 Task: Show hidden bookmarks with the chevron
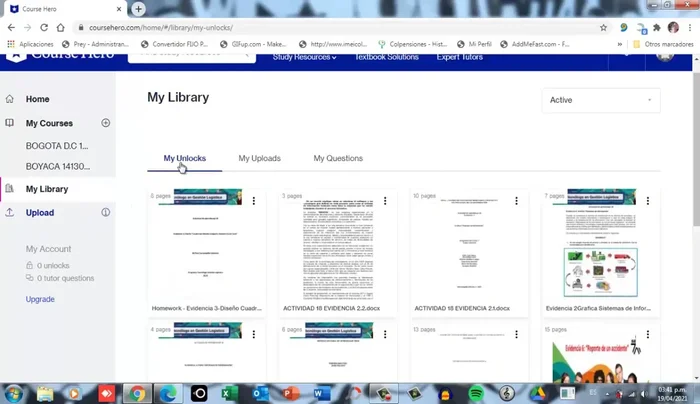(620, 44)
